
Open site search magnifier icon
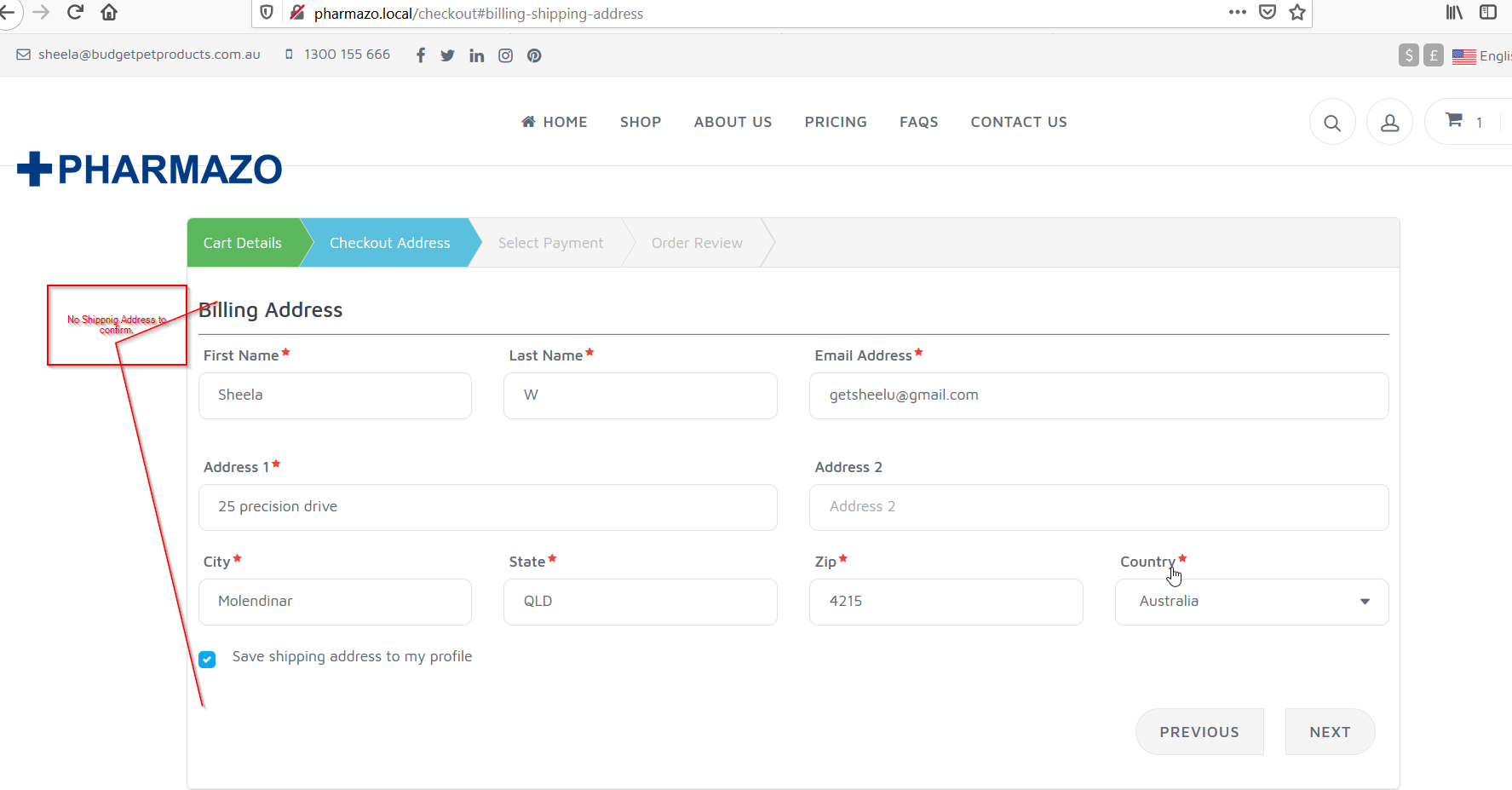tap(1332, 123)
